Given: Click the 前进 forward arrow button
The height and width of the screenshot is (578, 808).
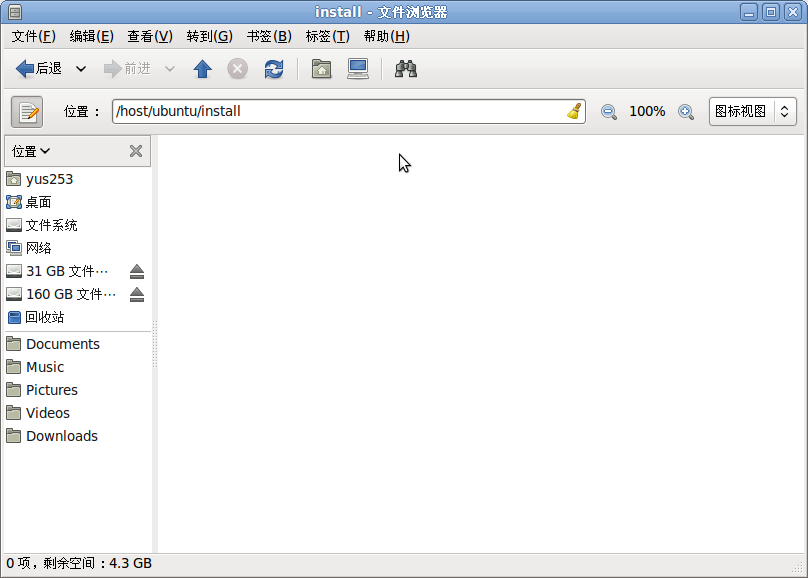Looking at the screenshot, I should click(x=127, y=69).
